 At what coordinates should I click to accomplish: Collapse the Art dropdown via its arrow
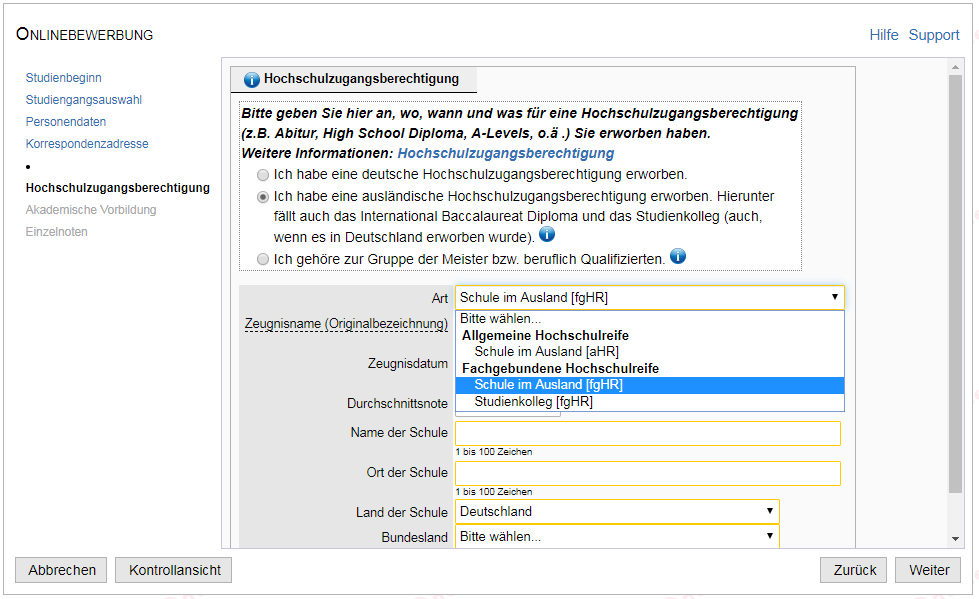click(x=834, y=297)
